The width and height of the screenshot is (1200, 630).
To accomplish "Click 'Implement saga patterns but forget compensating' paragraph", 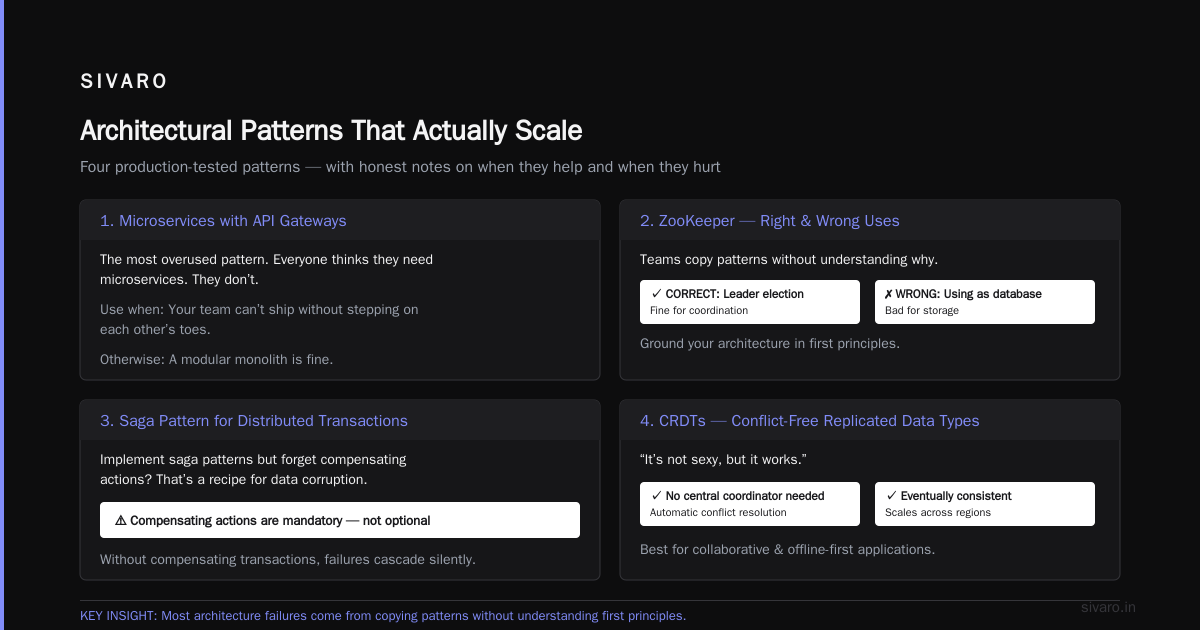I will (253, 470).
